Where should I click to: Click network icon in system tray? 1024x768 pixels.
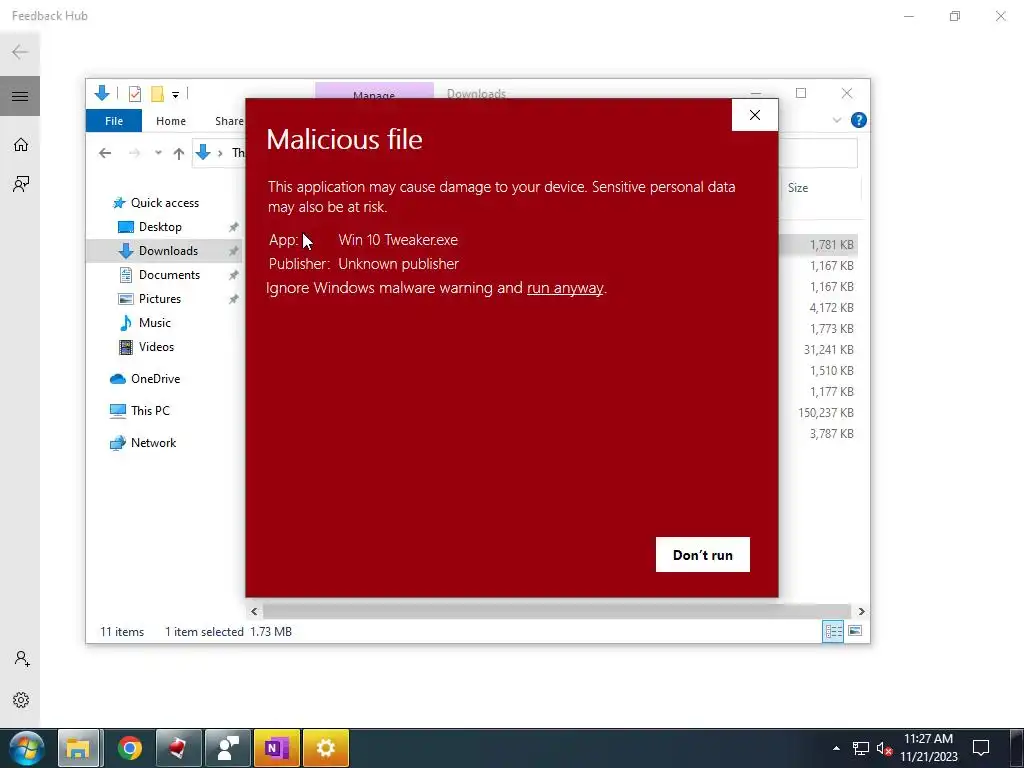click(860, 748)
